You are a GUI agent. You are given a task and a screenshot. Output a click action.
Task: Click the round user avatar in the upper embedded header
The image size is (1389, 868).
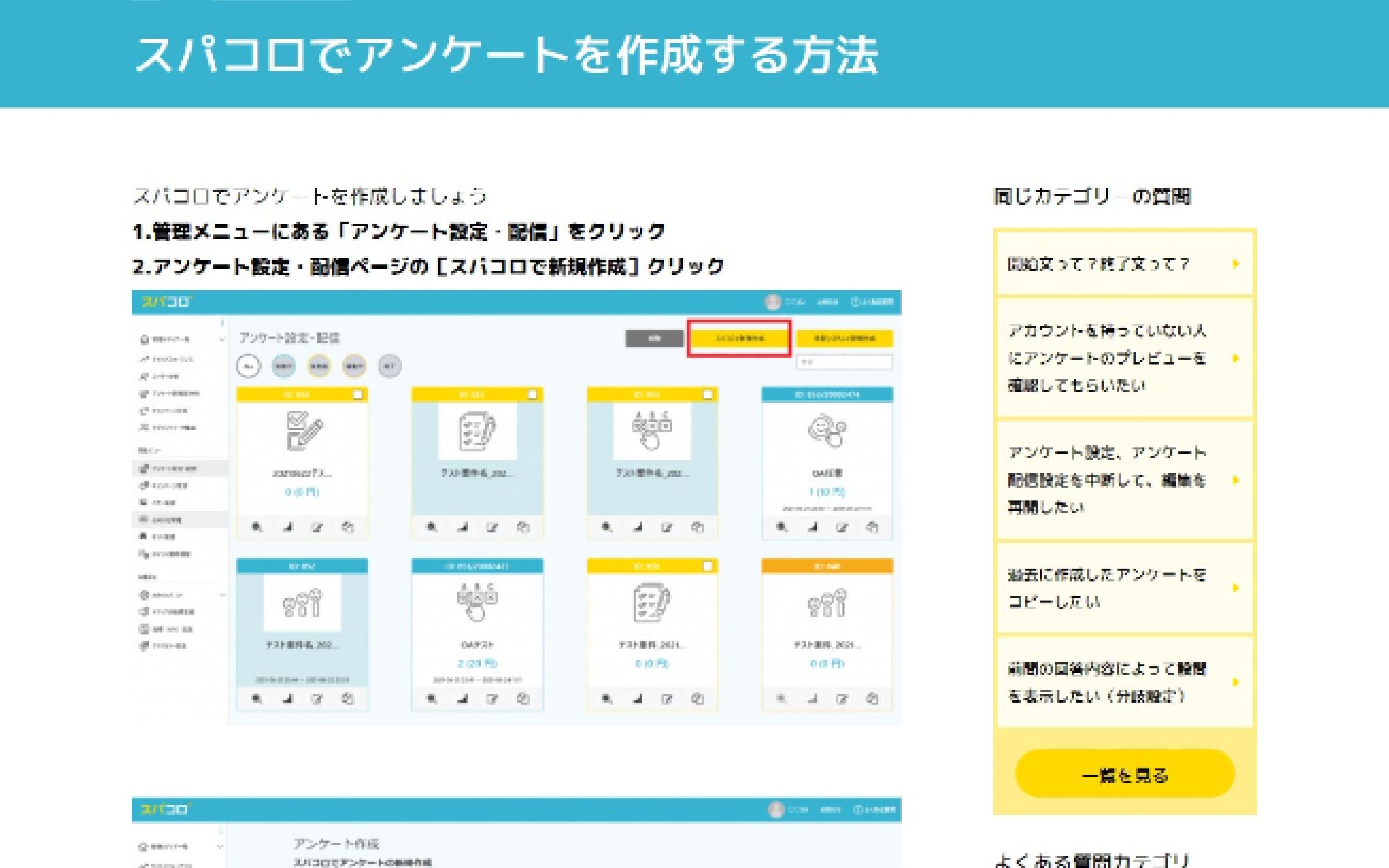[x=773, y=302]
